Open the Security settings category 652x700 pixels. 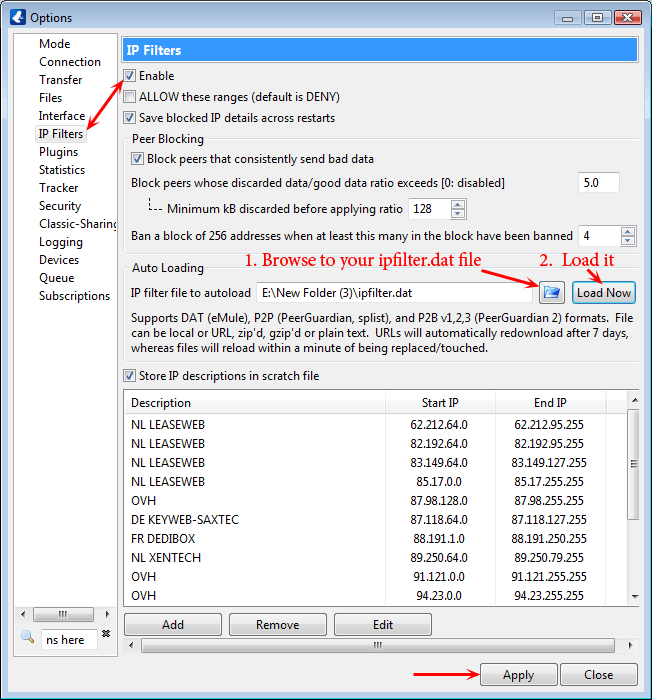coord(60,206)
